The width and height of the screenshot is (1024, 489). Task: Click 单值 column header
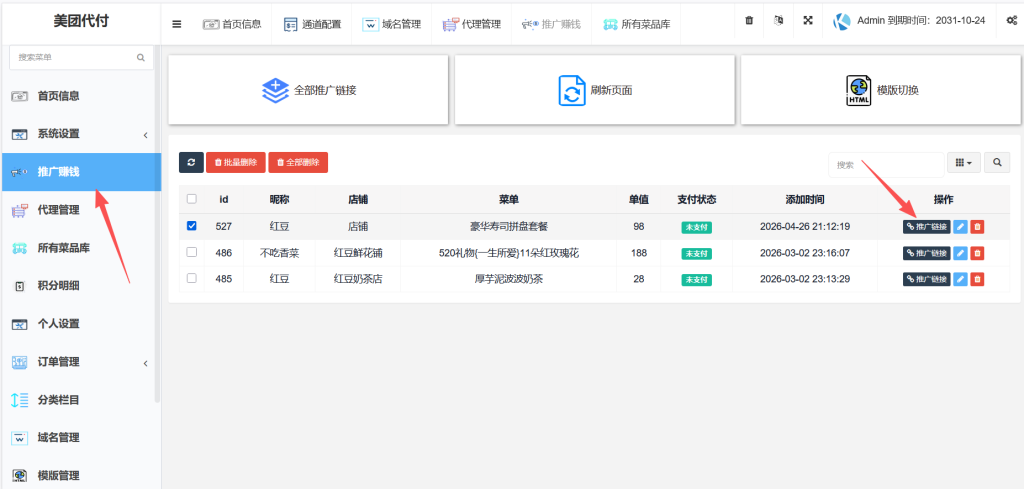pos(639,199)
